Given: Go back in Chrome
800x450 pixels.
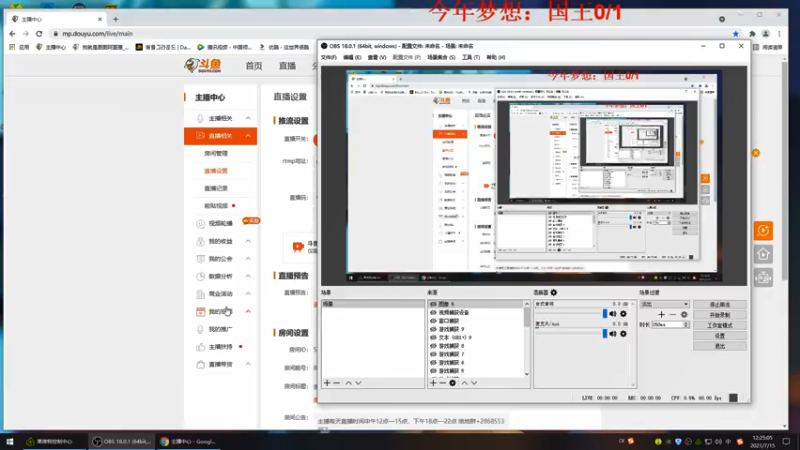Looking at the screenshot, I should click(12, 34).
